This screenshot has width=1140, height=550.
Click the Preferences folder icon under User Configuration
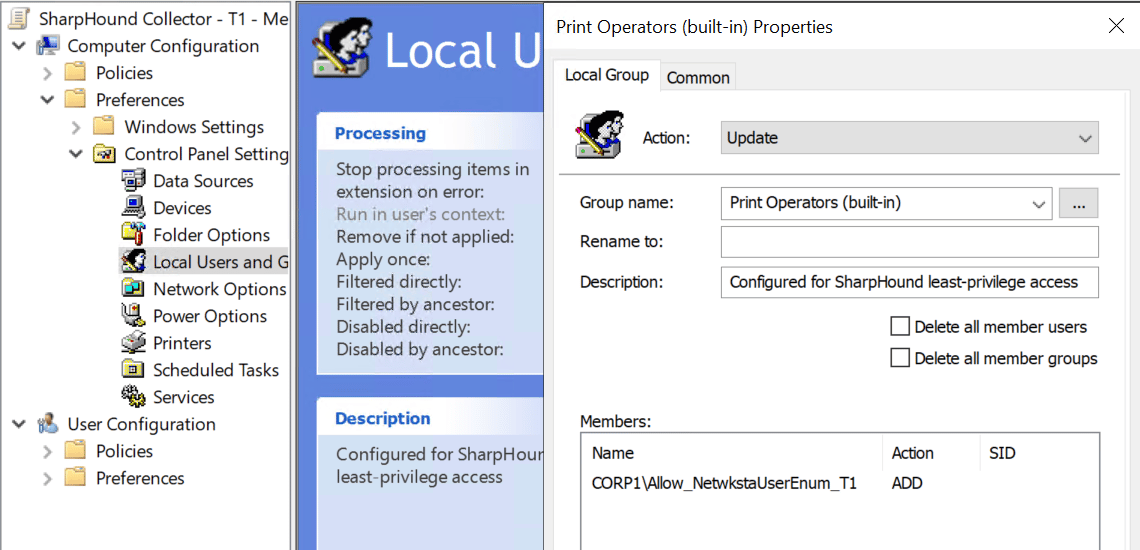click(76, 477)
